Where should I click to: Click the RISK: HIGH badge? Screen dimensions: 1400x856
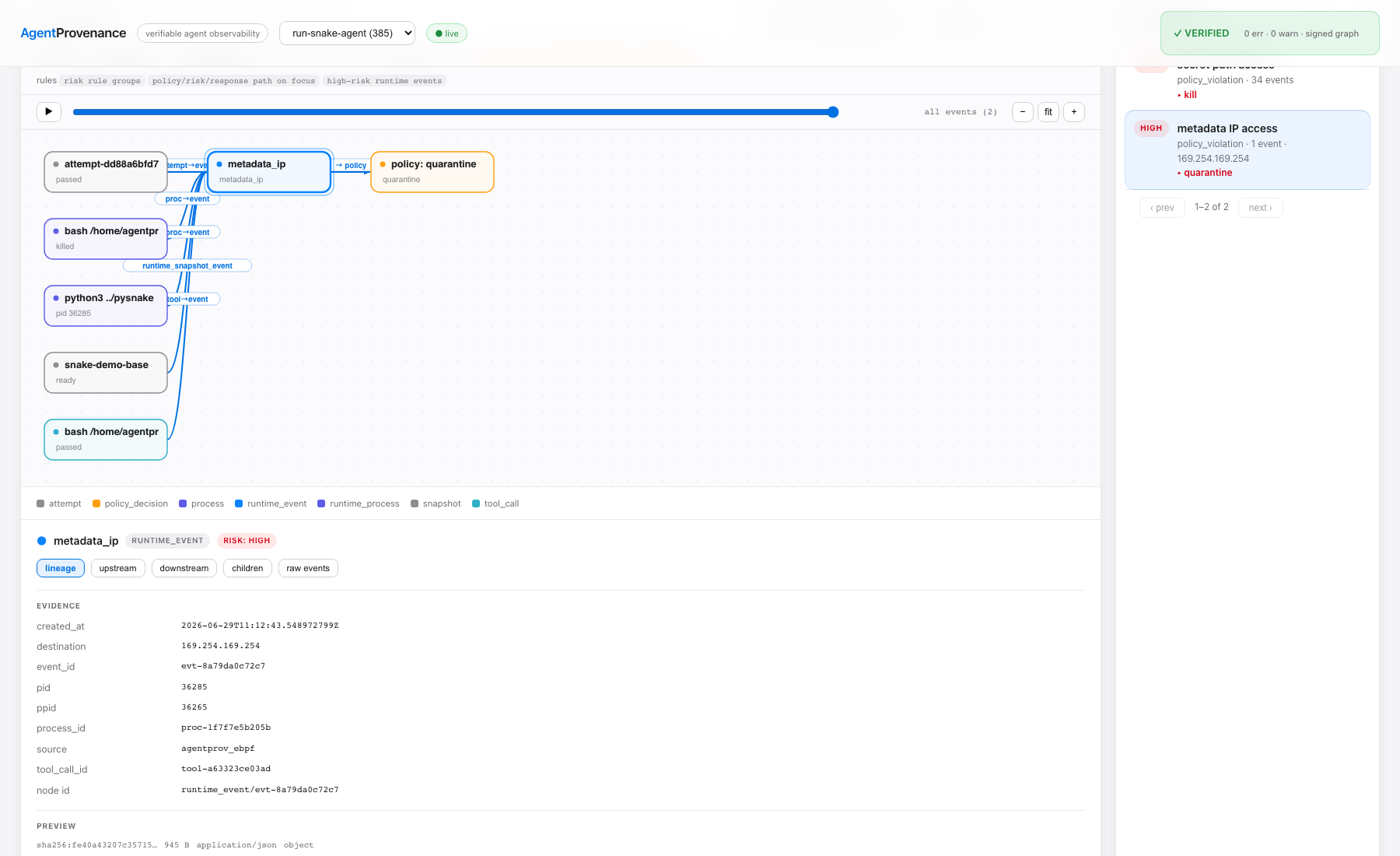(247, 541)
